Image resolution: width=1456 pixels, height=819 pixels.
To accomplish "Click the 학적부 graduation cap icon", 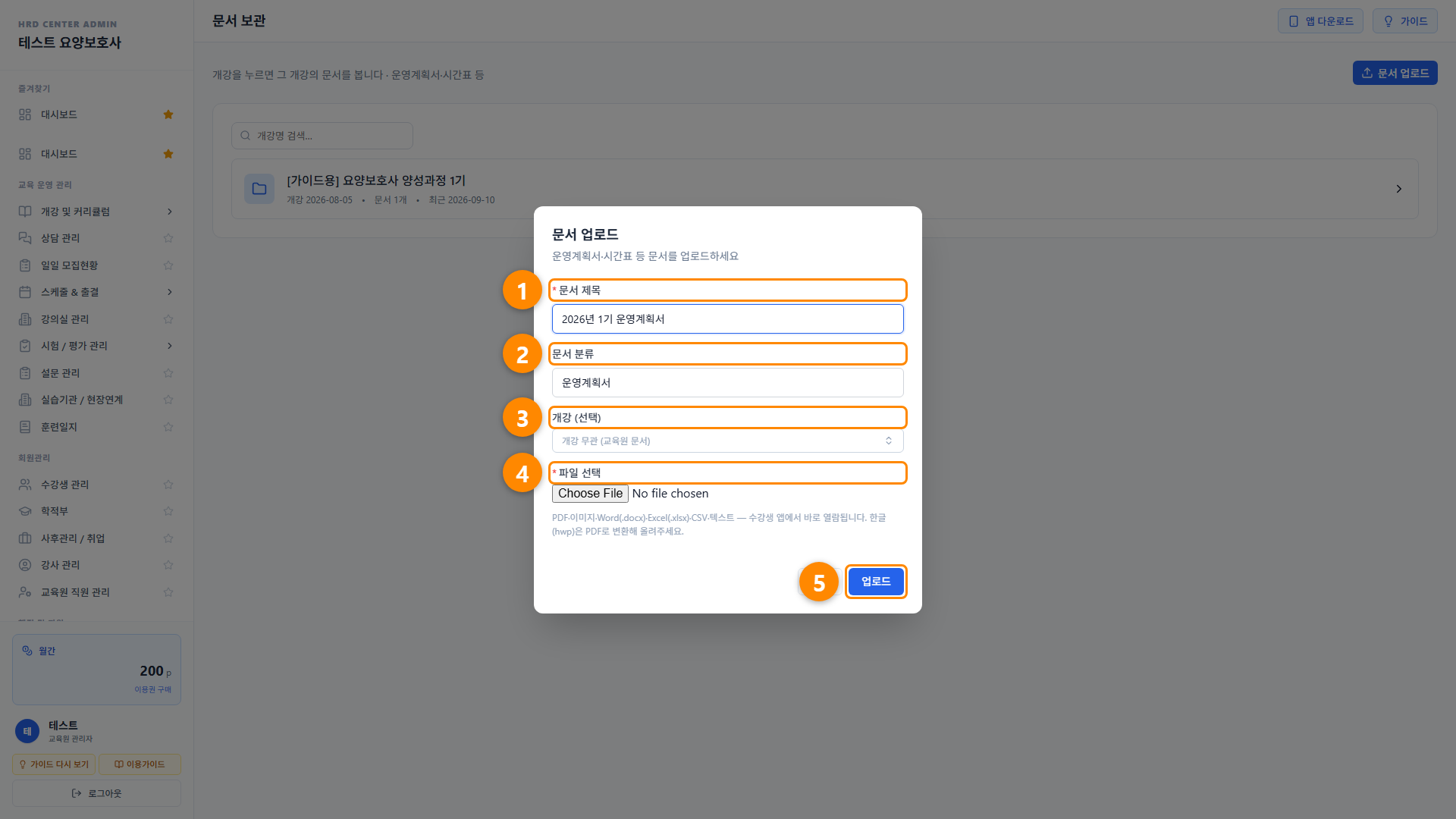I will coord(25,511).
